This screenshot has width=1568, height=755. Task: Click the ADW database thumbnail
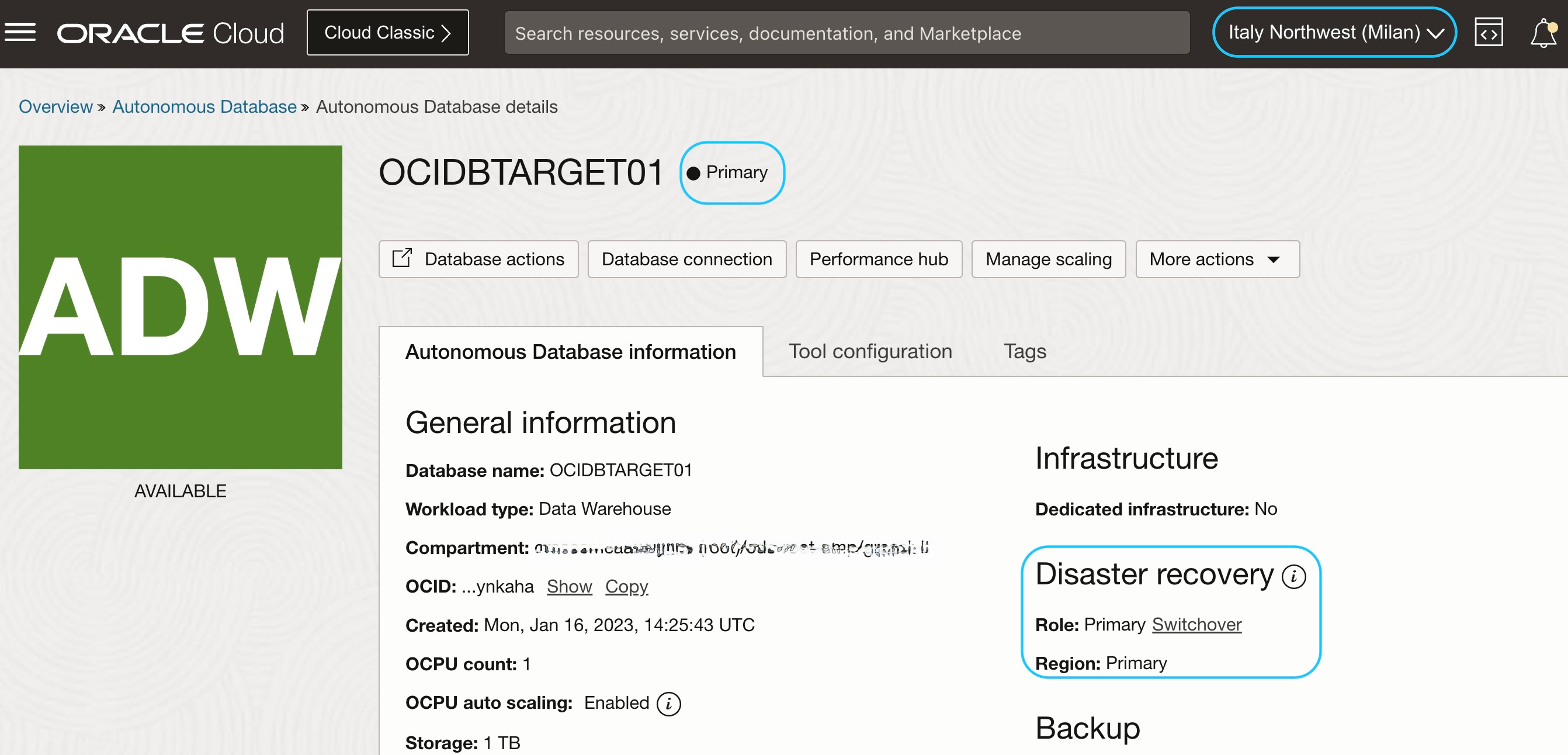[180, 307]
